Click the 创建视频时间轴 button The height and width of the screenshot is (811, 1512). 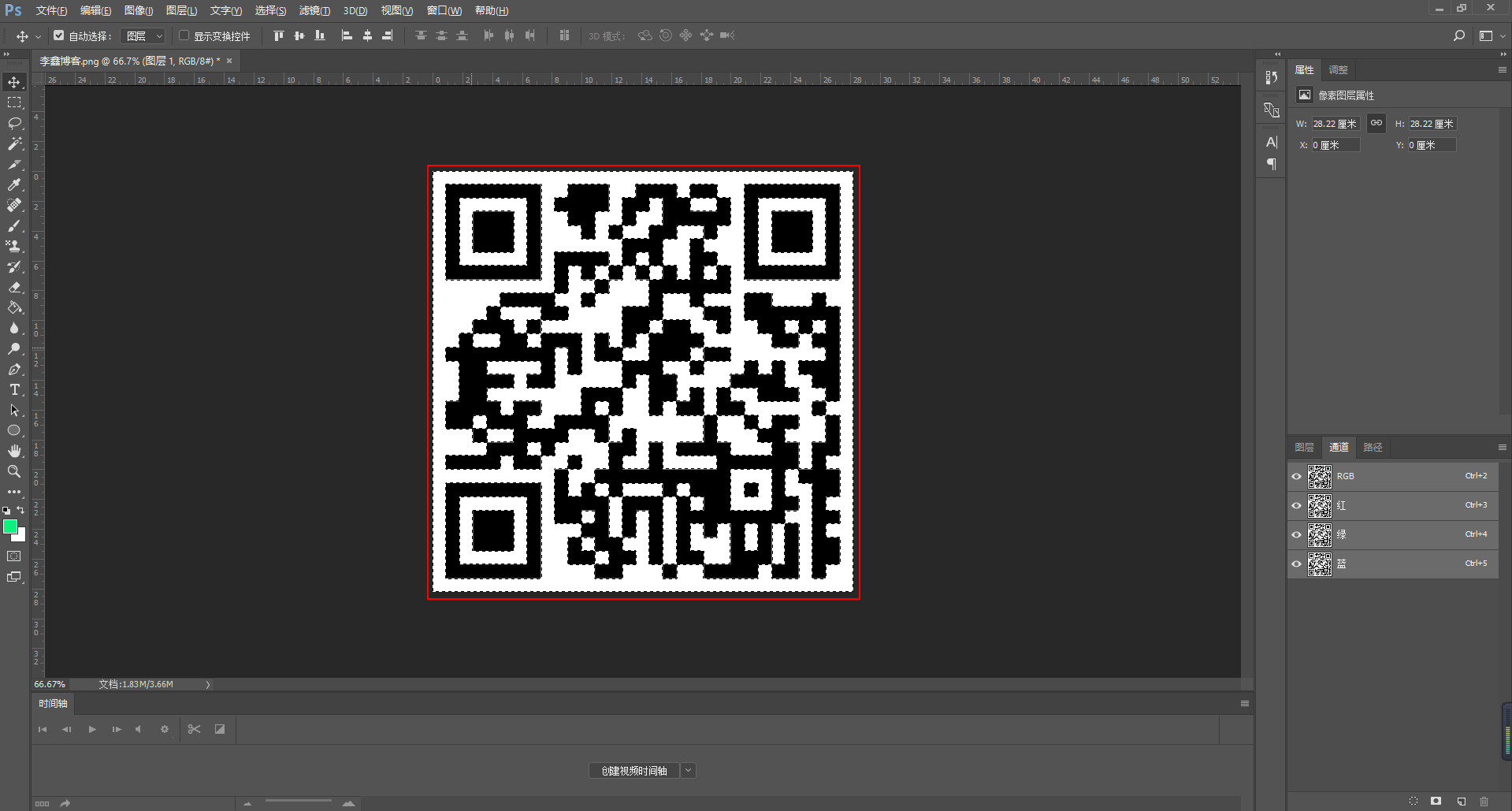pos(634,770)
